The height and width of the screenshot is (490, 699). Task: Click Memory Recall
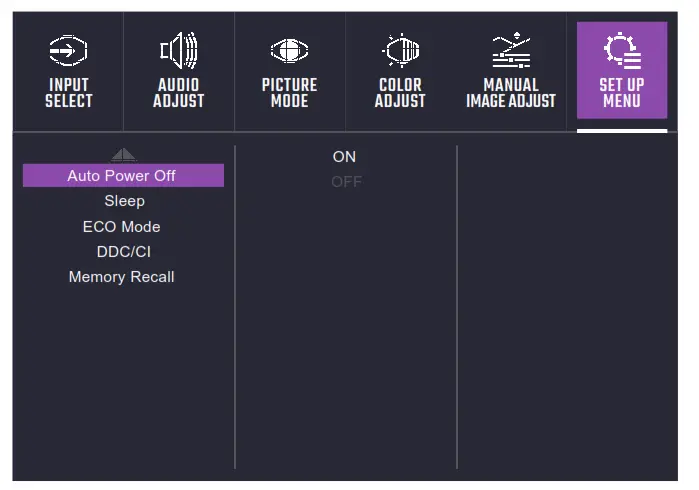click(x=121, y=277)
